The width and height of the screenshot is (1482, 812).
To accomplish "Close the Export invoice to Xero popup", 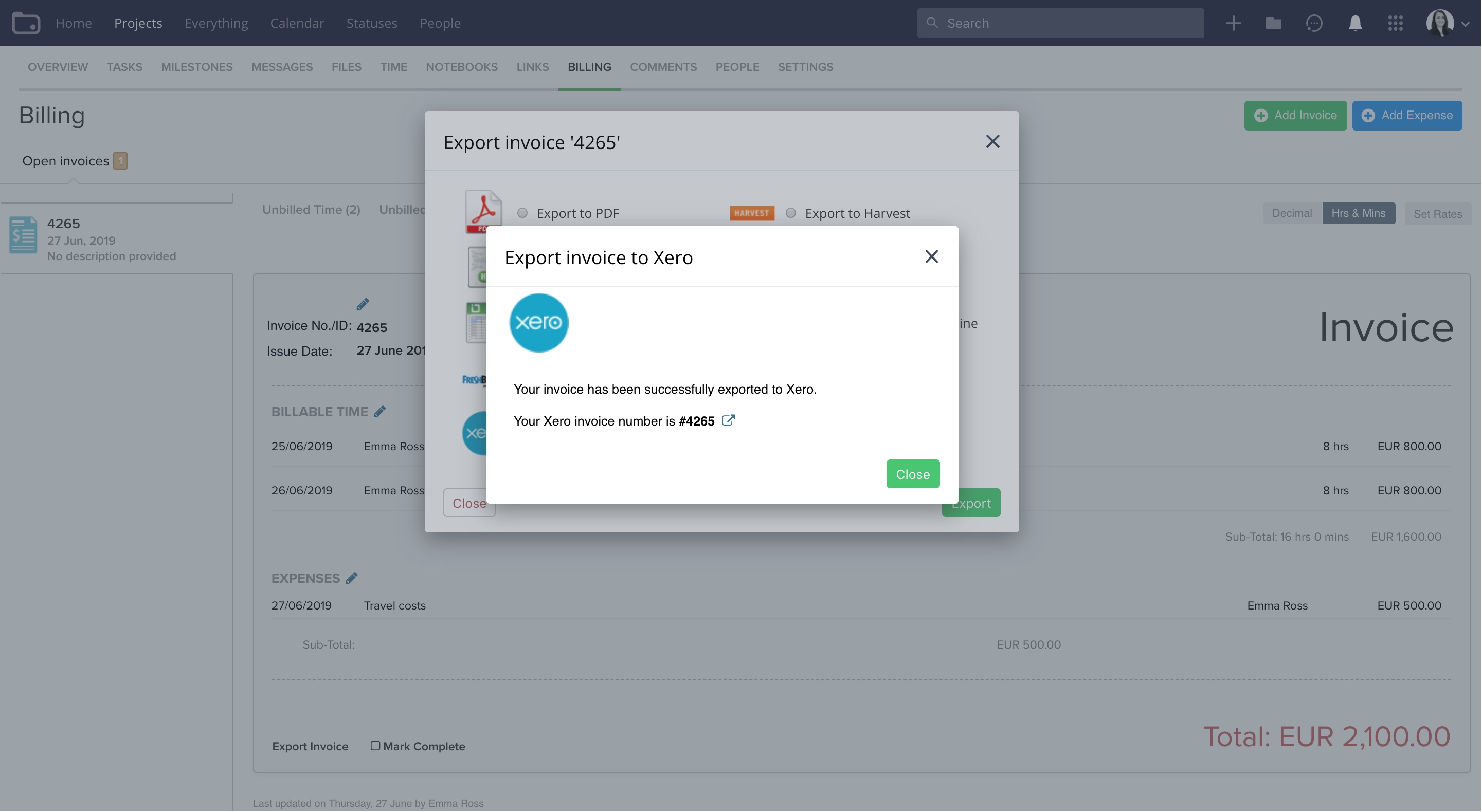I will [931, 256].
